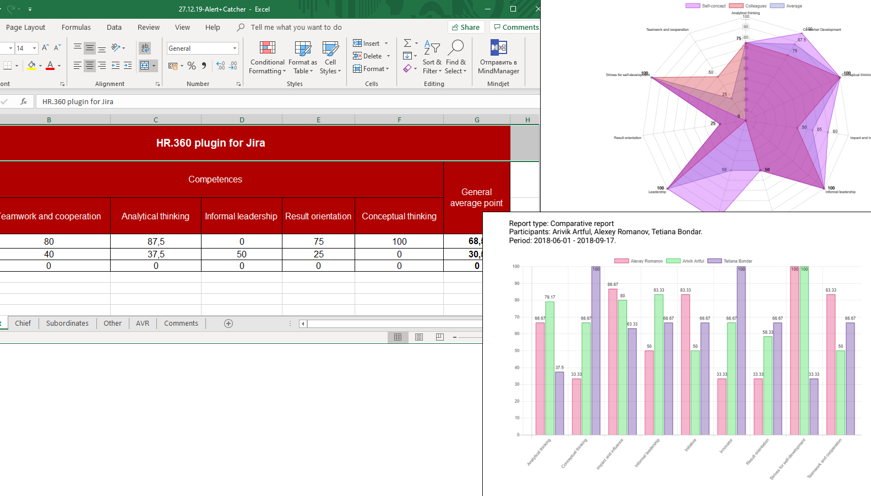Open Number group dialog launcher
Viewport: 871px width, 496px height.
239,84
